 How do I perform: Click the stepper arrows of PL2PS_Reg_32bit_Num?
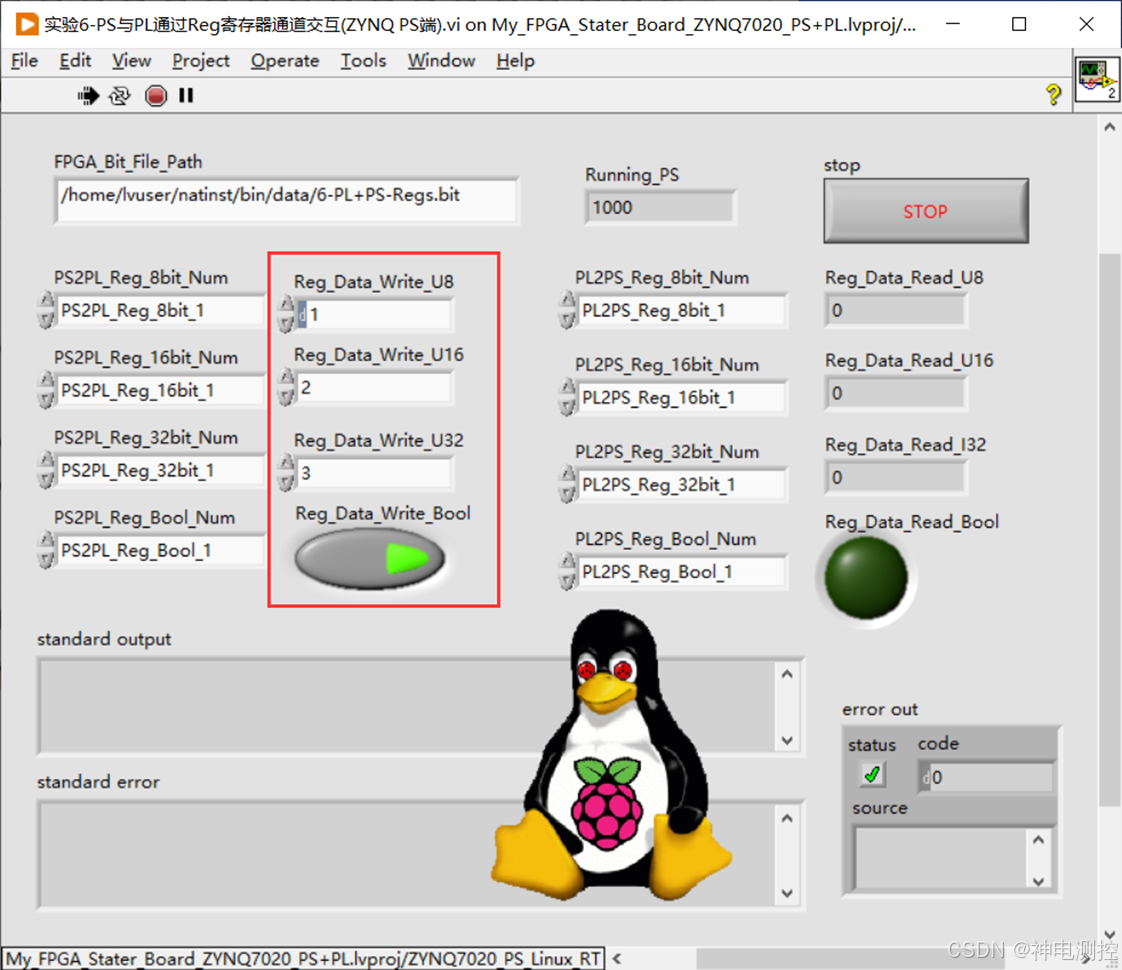[567, 484]
